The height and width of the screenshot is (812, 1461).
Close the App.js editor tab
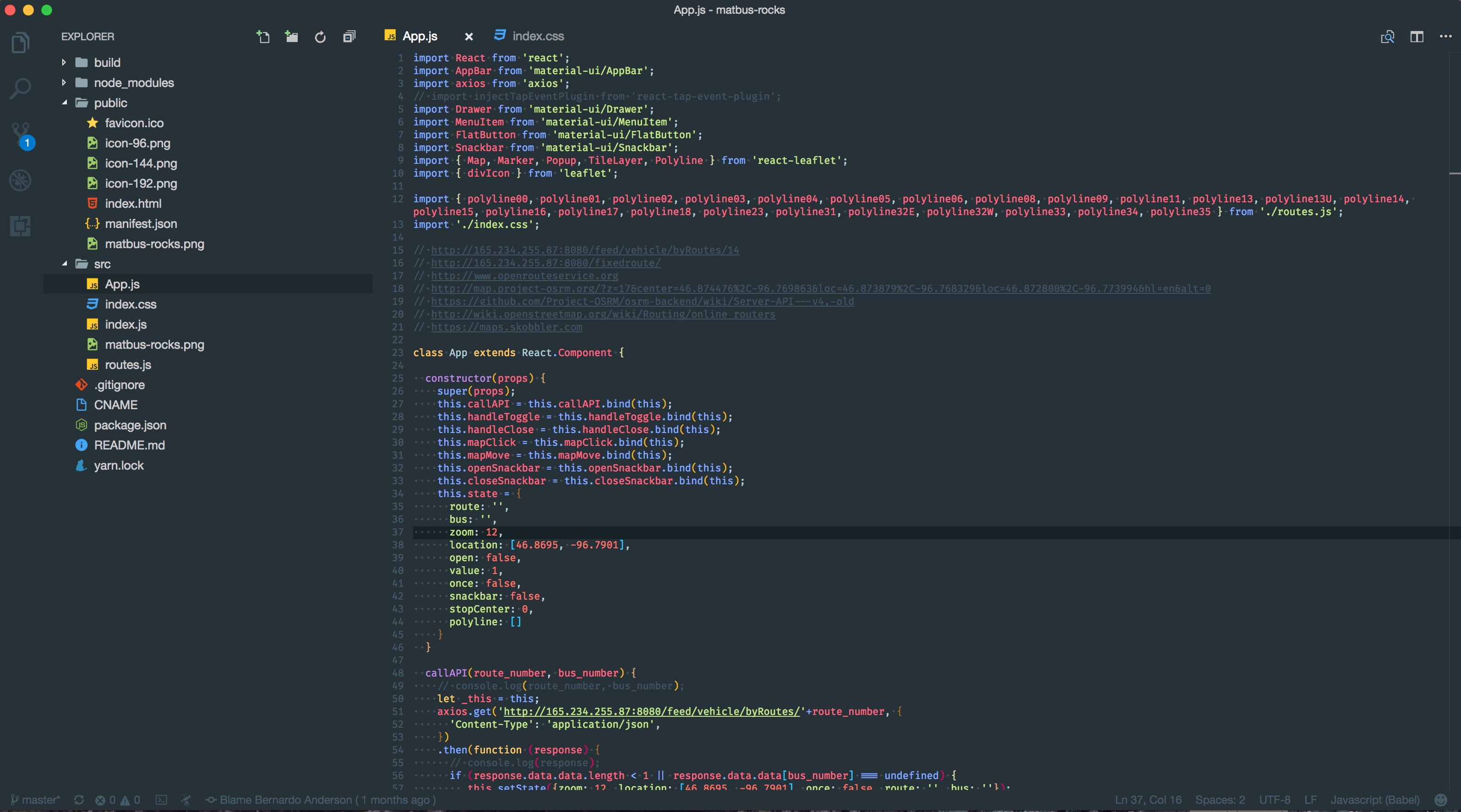(x=469, y=37)
